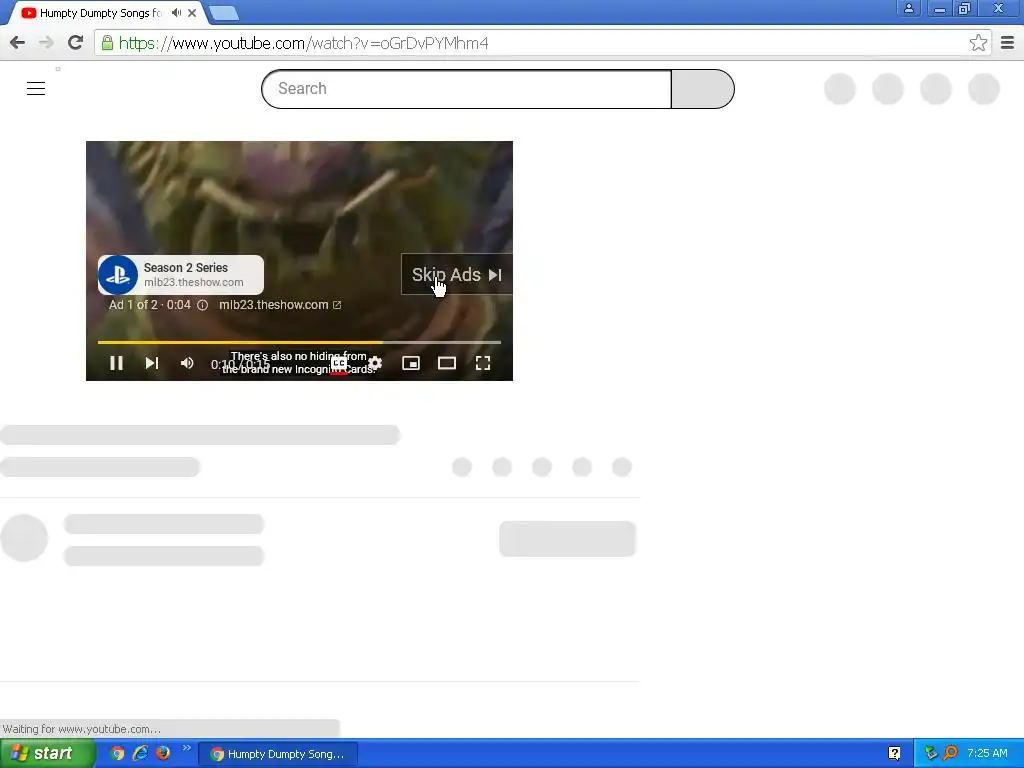Select the address bar URL
The width and height of the screenshot is (1024, 768).
tap(304, 43)
